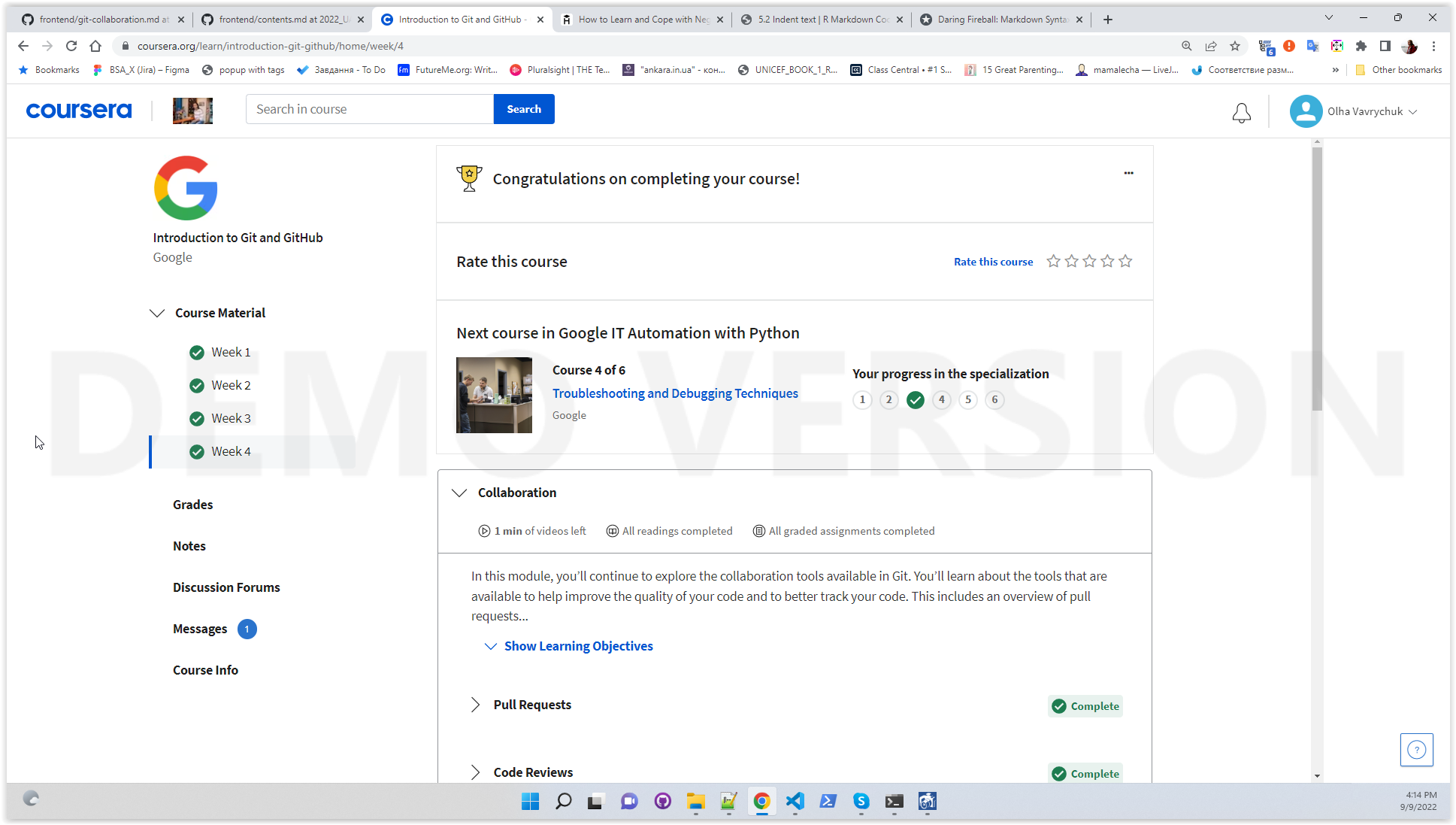The width and height of the screenshot is (1456, 825).
Task: Click the course search input field
Action: [370, 109]
